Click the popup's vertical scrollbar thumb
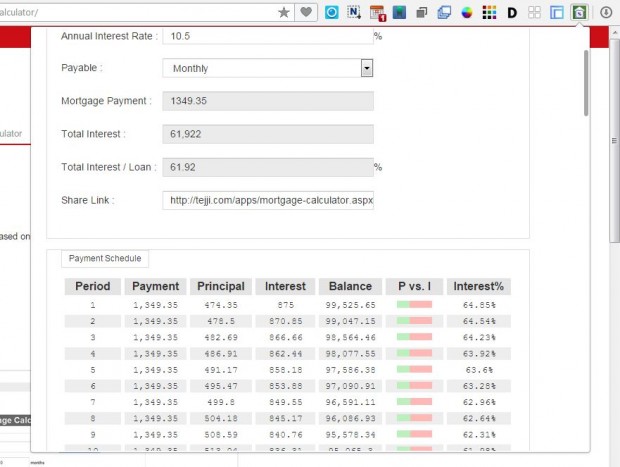This screenshot has width=620, height=467. (x=585, y=85)
